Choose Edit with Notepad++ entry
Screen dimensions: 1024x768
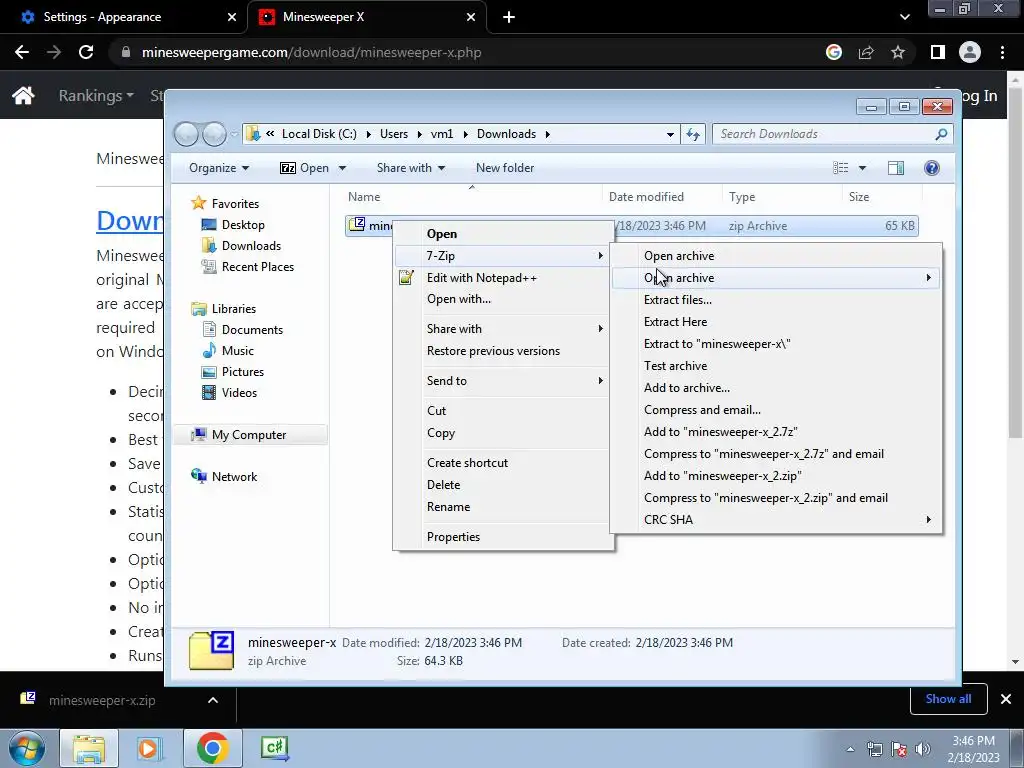click(x=481, y=278)
